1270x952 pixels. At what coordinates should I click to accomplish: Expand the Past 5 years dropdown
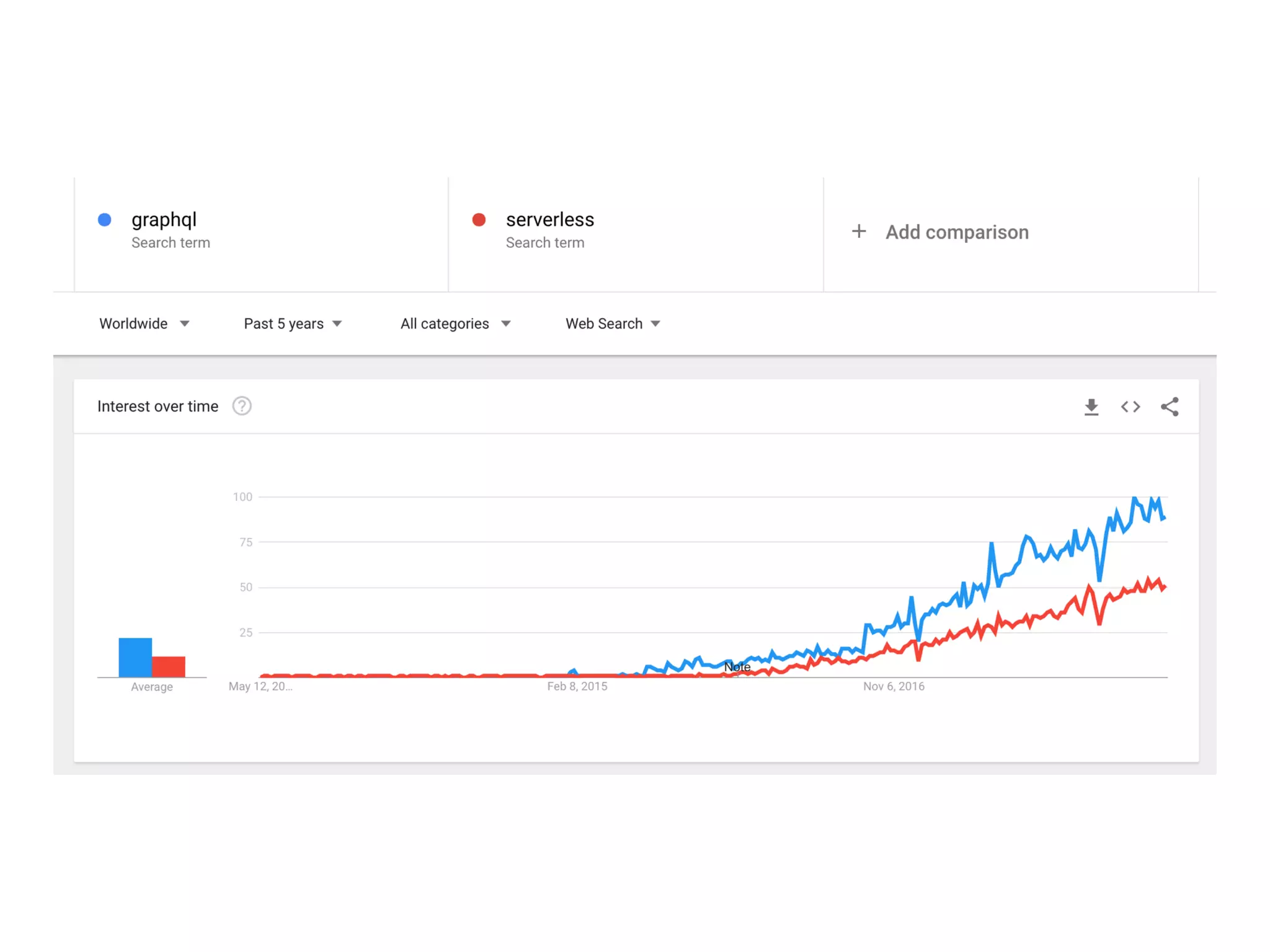point(292,324)
